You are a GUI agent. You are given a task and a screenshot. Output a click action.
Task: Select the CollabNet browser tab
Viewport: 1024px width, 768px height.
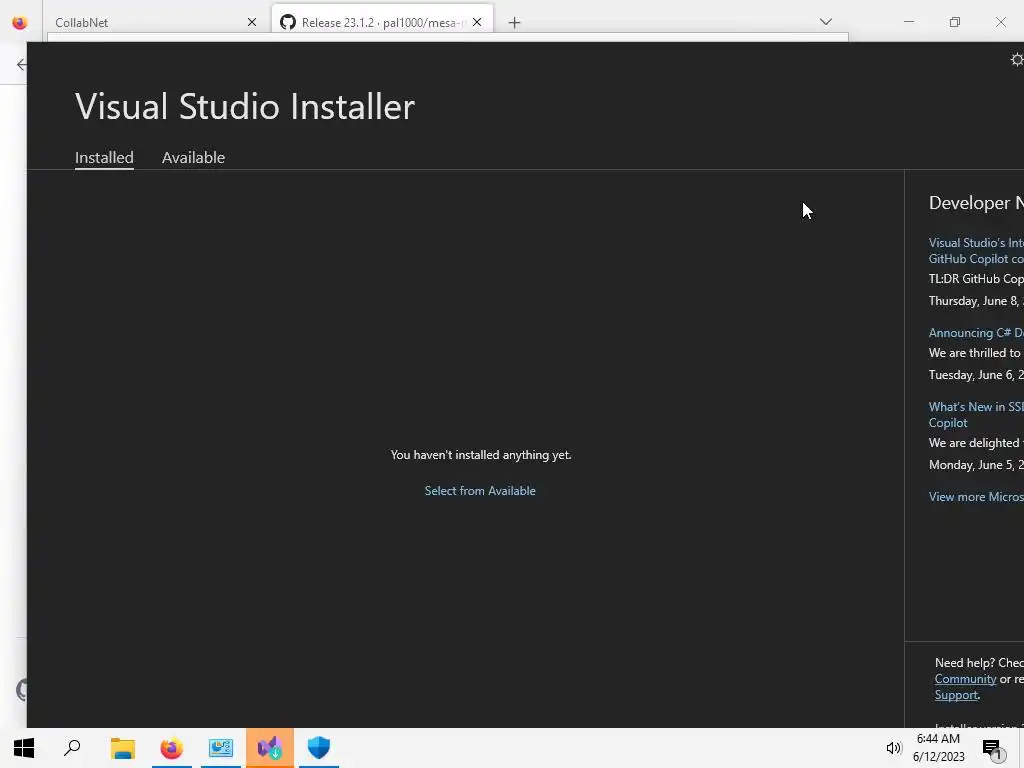click(147, 22)
